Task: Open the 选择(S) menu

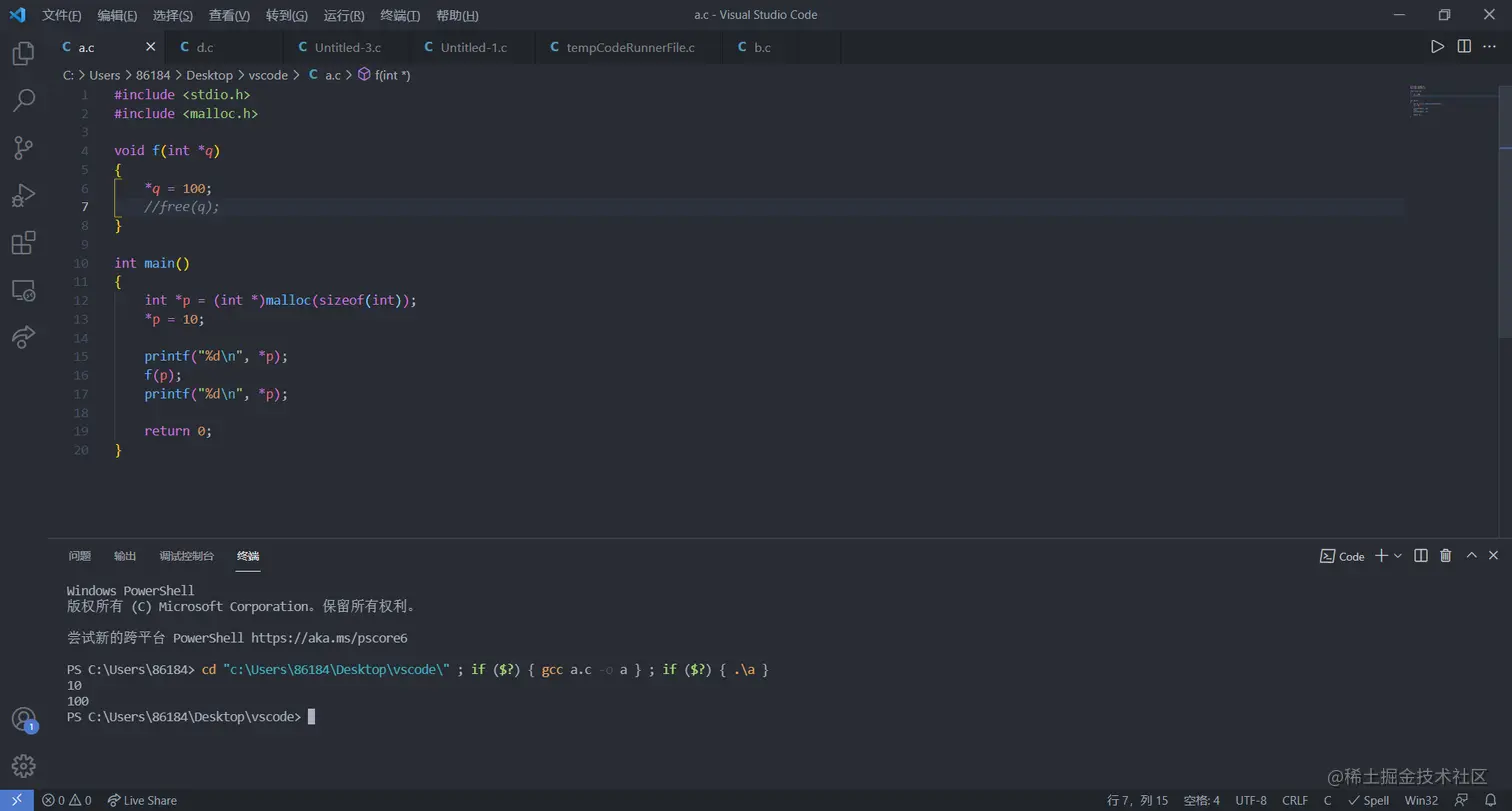Action: coord(173,15)
